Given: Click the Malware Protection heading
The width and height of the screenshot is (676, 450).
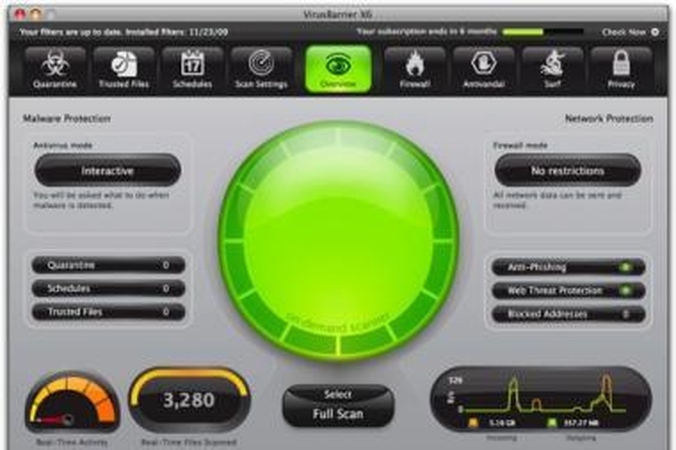Looking at the screenshot, I should point(66,119).
